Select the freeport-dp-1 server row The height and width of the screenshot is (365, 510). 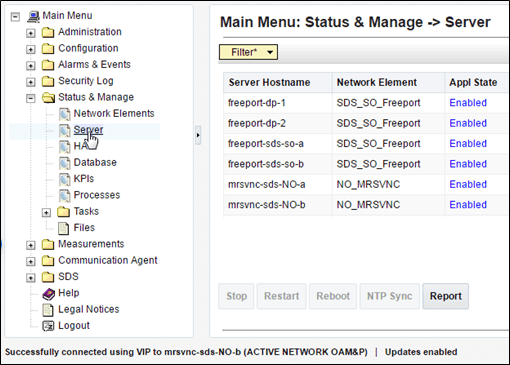tap(366, 103)
